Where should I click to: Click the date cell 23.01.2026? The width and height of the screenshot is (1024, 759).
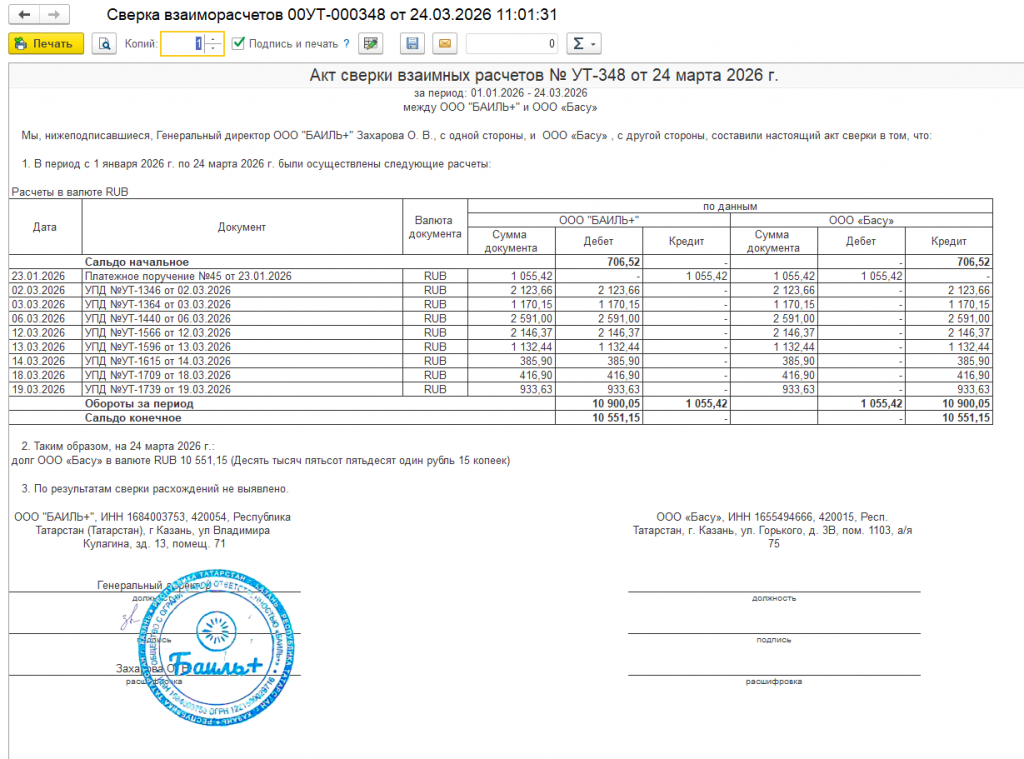(x=45, y=276)
